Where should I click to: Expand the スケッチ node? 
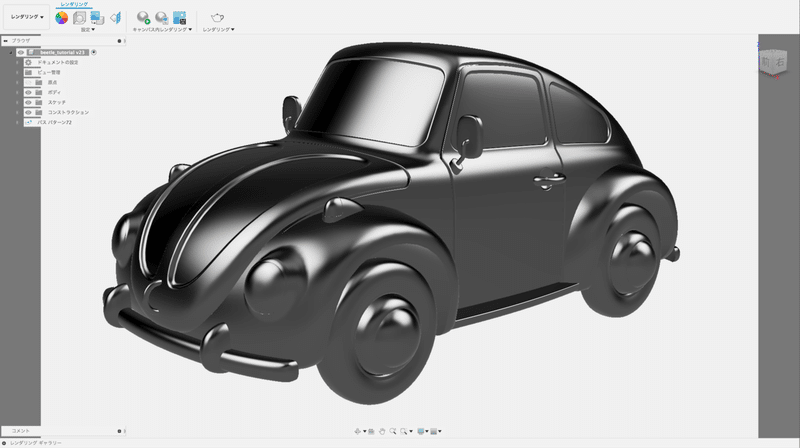click(17, 103)
